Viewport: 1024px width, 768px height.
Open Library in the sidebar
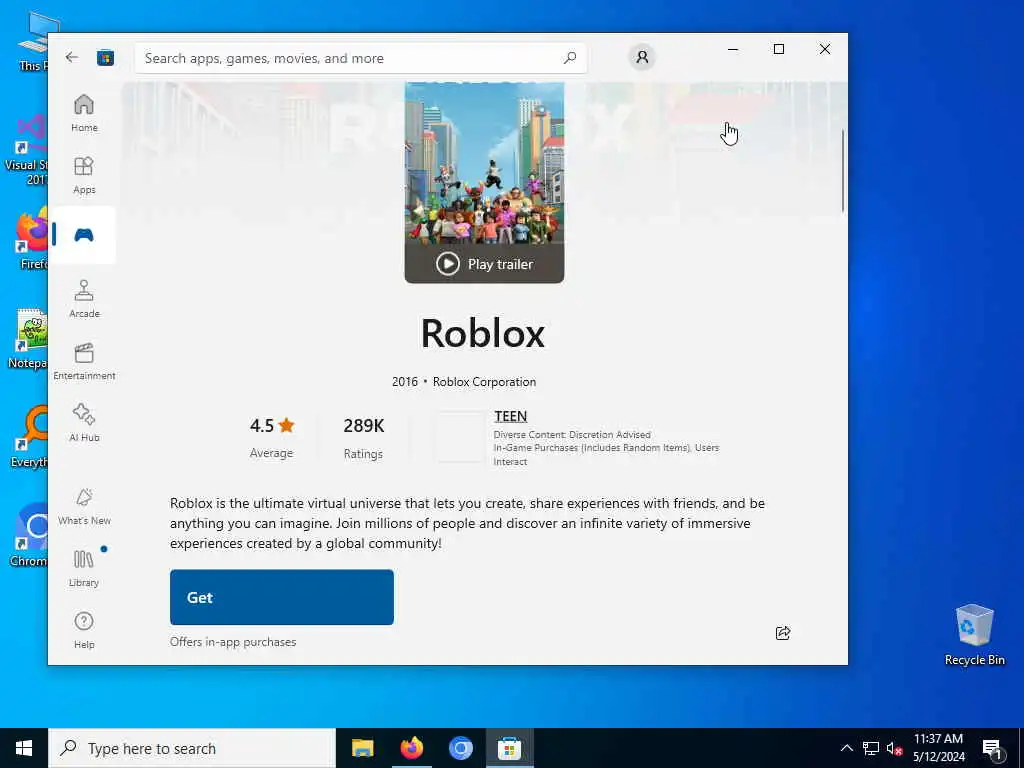pos(84,568)
